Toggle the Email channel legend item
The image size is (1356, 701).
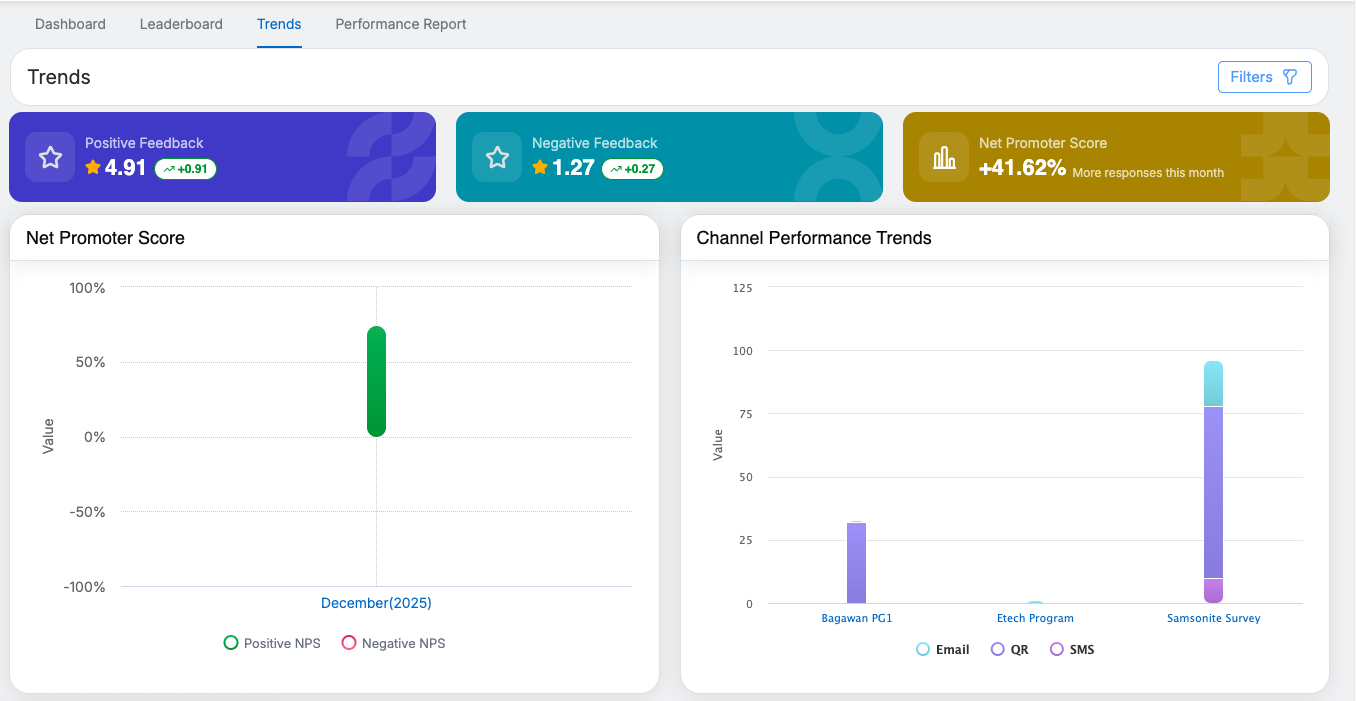coord(942,649)
